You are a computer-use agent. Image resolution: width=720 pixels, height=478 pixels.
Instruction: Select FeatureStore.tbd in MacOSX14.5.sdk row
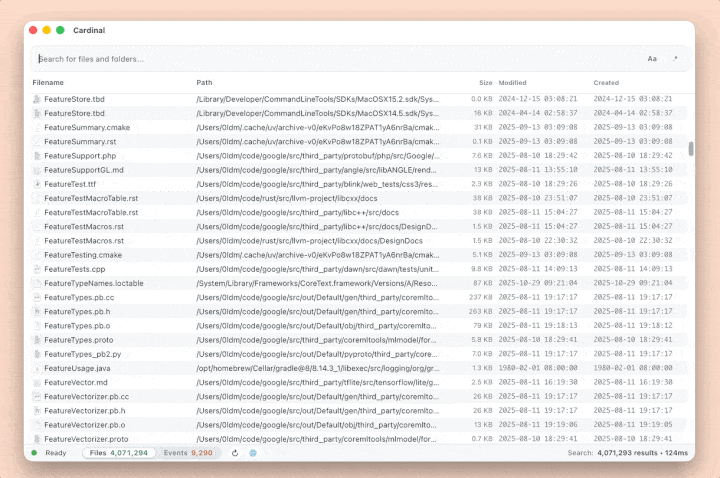tap(74, 113)
